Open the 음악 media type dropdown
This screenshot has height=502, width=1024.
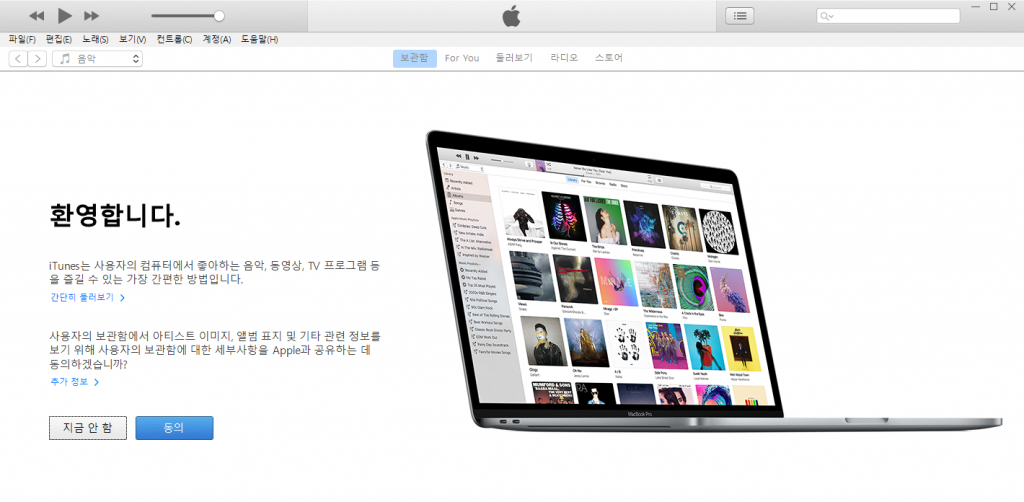[97, 59]
